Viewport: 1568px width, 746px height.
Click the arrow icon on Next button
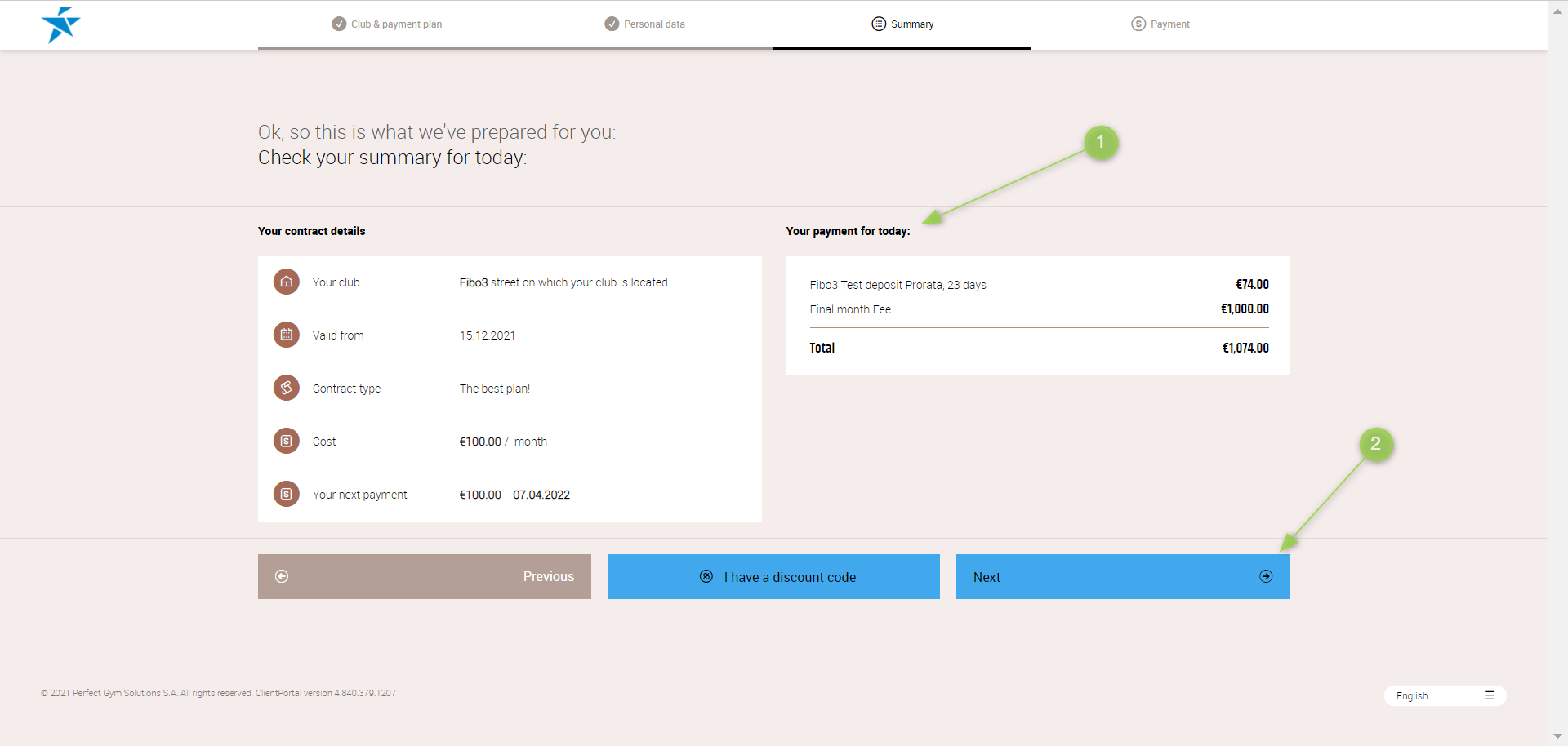[1266, 576]
